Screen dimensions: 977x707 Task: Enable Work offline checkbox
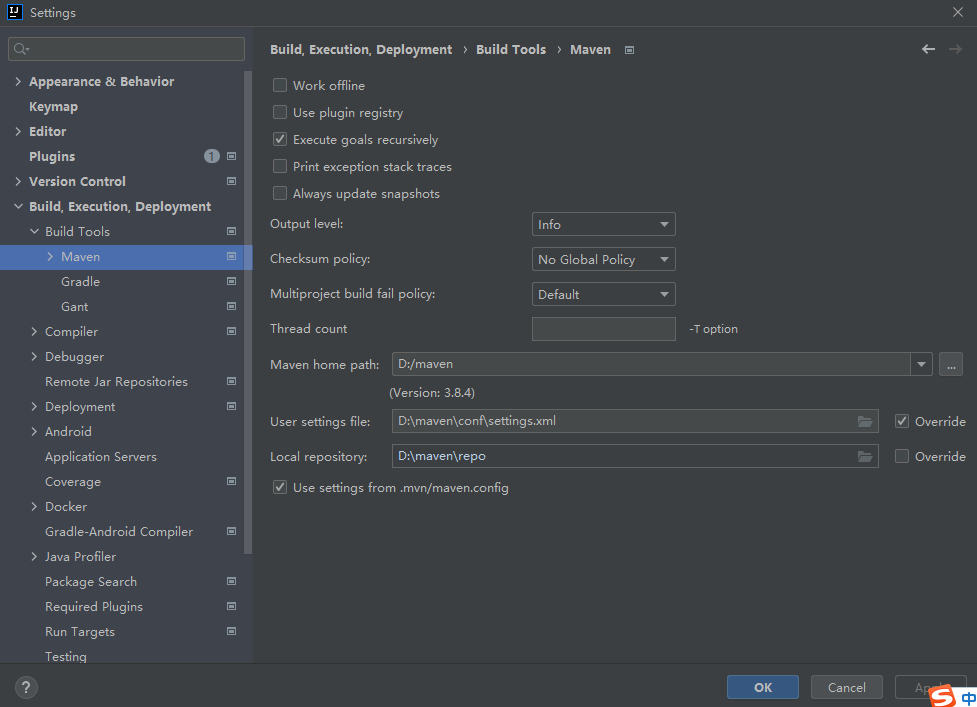(x=280, y=85)
